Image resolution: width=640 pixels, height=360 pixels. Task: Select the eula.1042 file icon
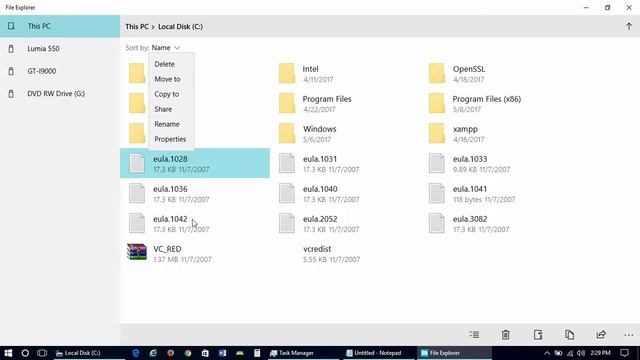137,223
